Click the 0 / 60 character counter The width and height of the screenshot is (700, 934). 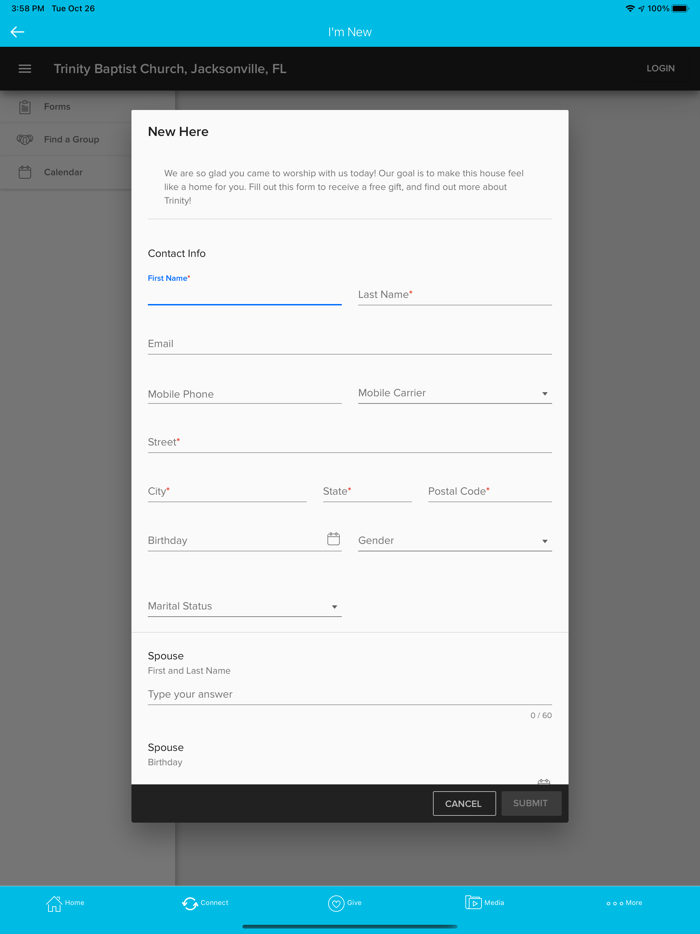coord(541,715)
